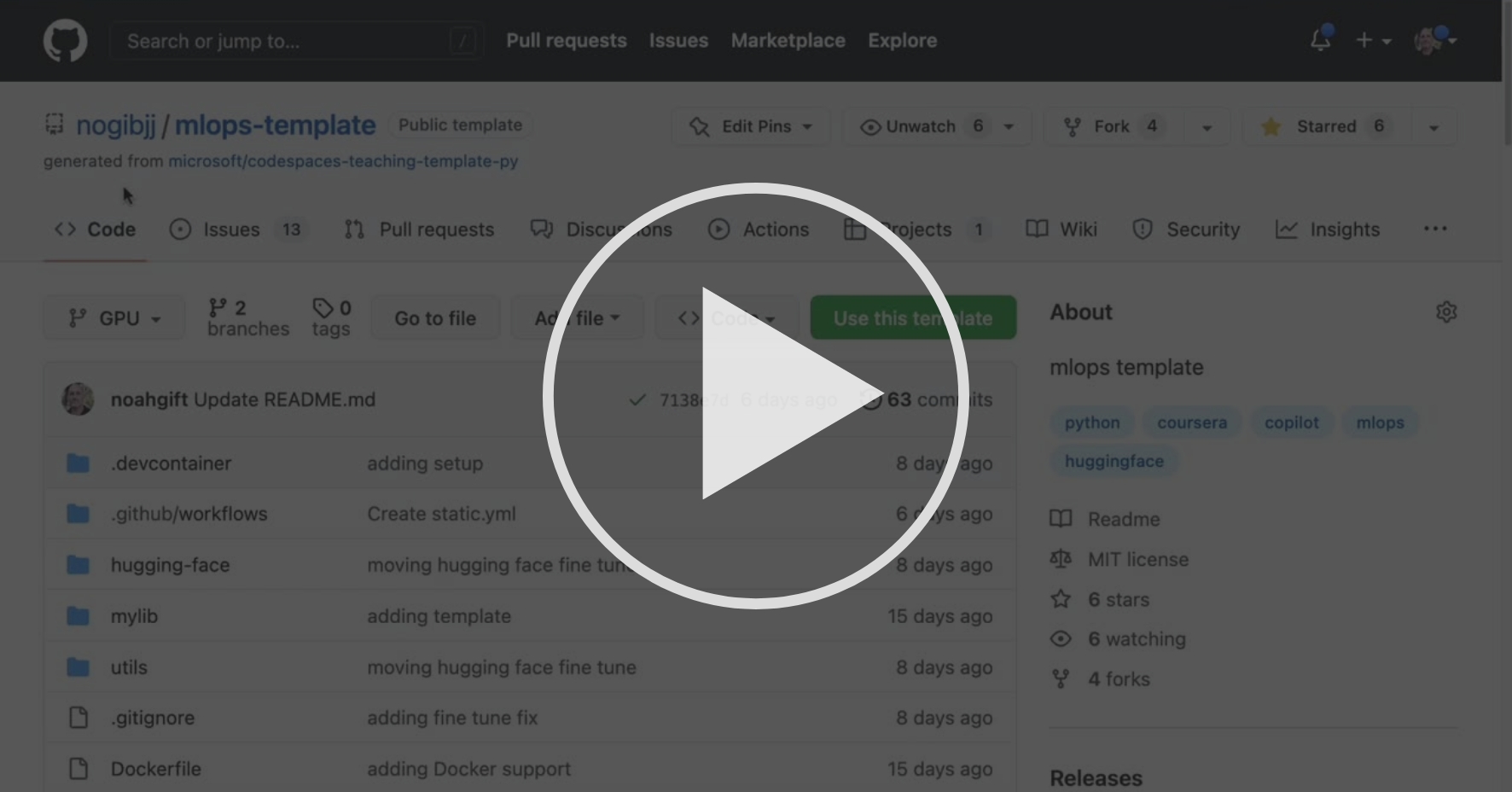1512x792 pixels.
Task: Toggle the star on this repository
Action: click(1323, 126)
